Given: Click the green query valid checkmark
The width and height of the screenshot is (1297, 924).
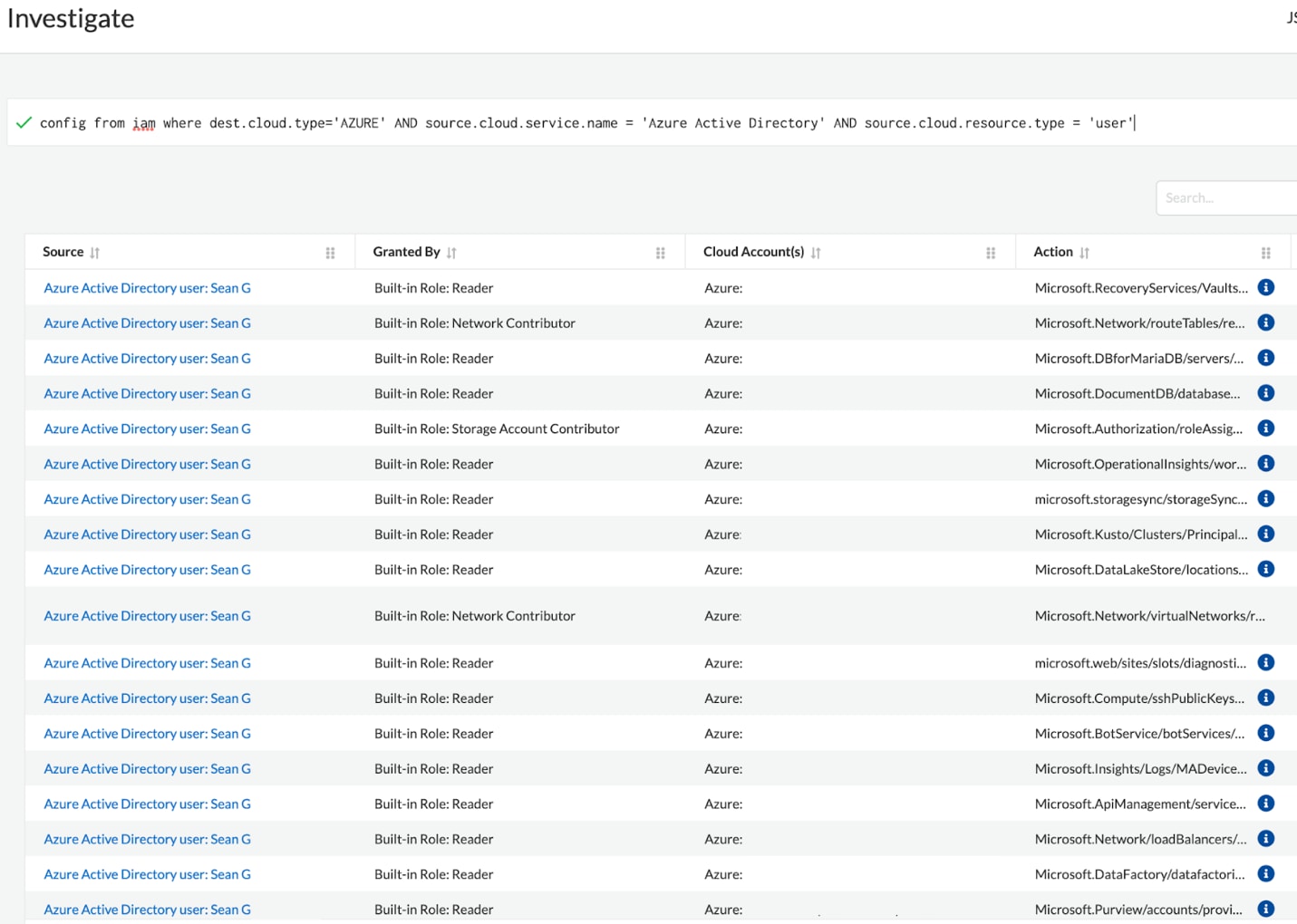Looking at the screenshot, I should pos(24,122).
